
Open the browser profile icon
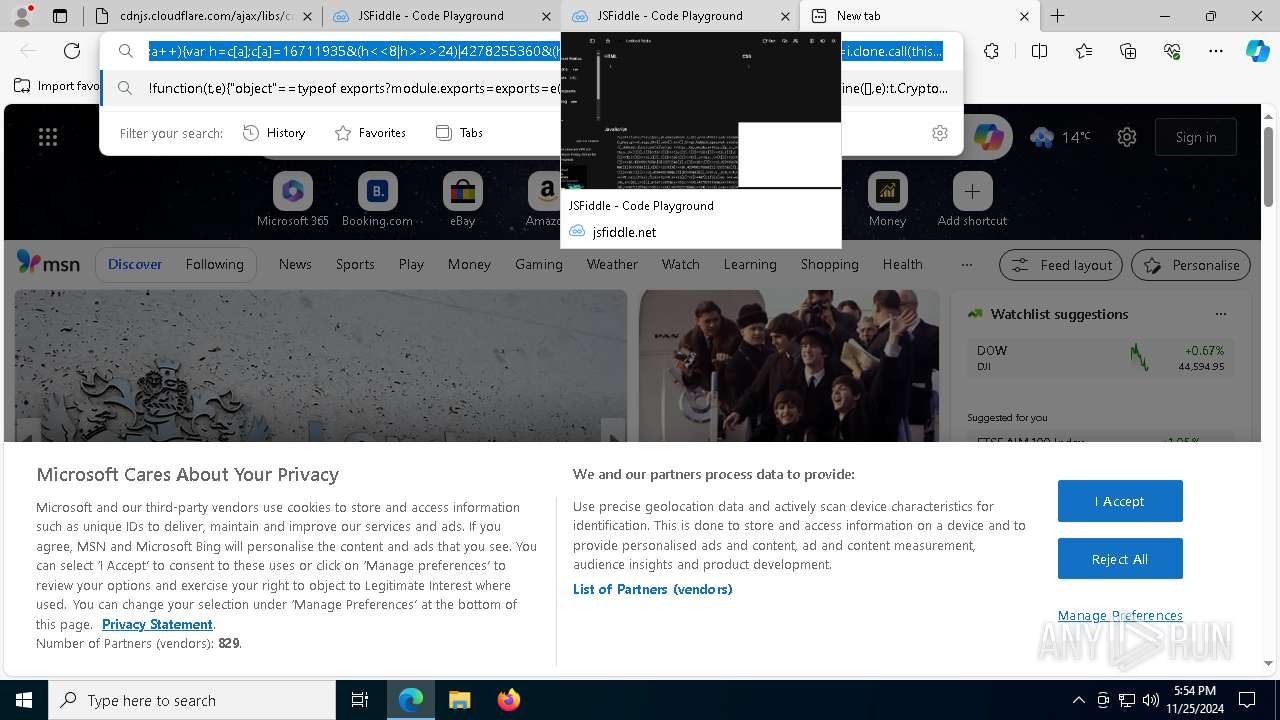click(22, 16)
